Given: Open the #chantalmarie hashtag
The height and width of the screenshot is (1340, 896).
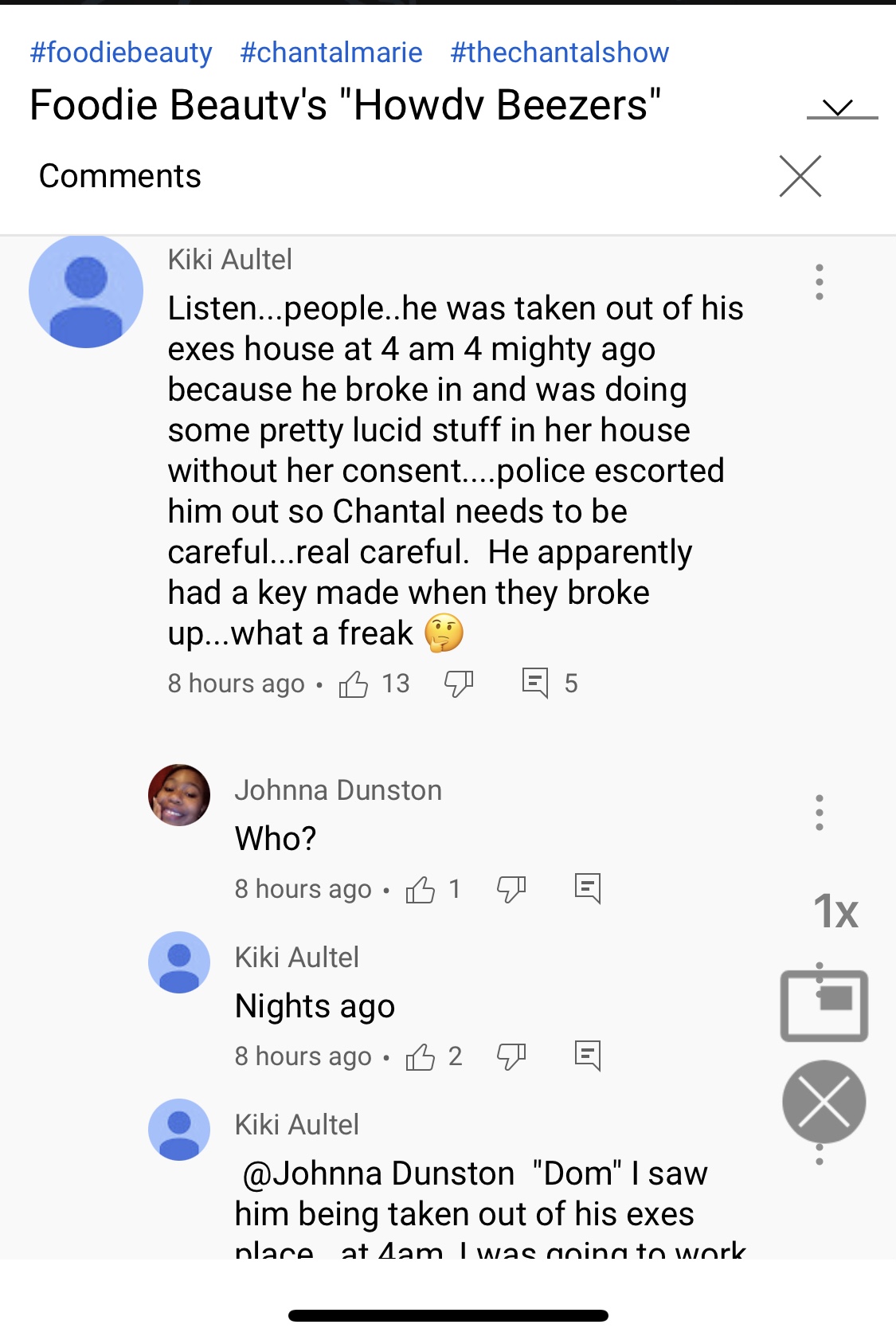Looking at the screenshot, I should [331, 53].
